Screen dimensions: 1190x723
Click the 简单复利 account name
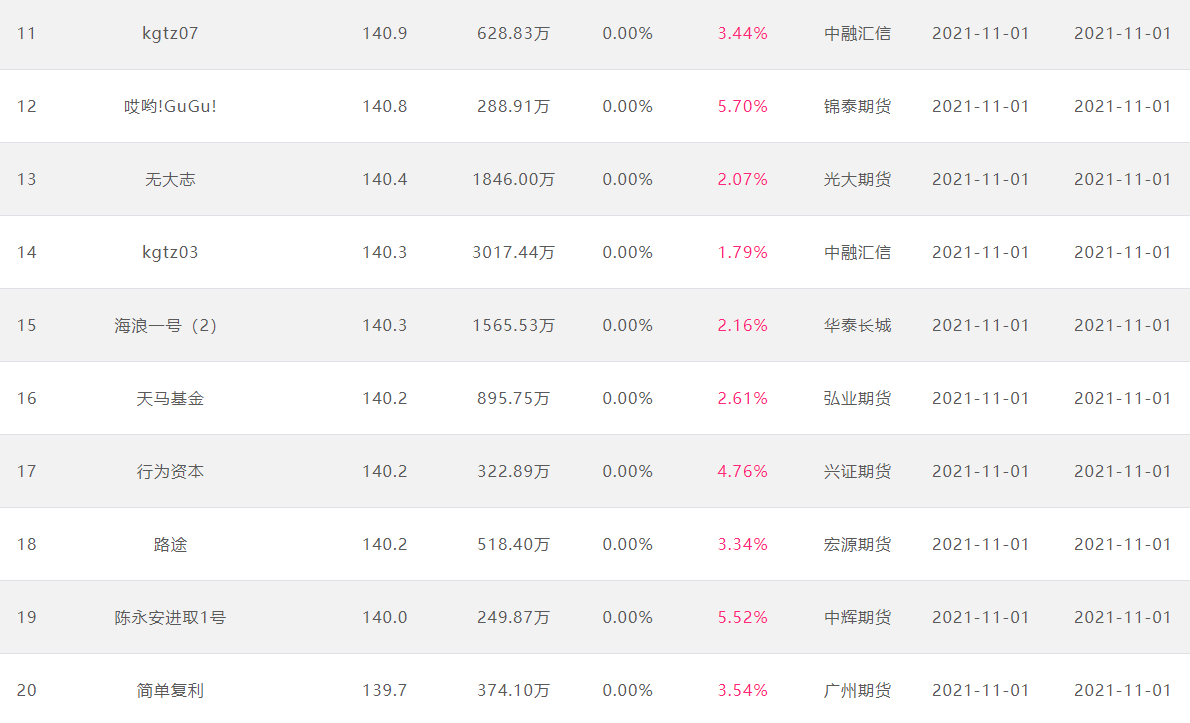pyautogui.click(x=170, y=690)
